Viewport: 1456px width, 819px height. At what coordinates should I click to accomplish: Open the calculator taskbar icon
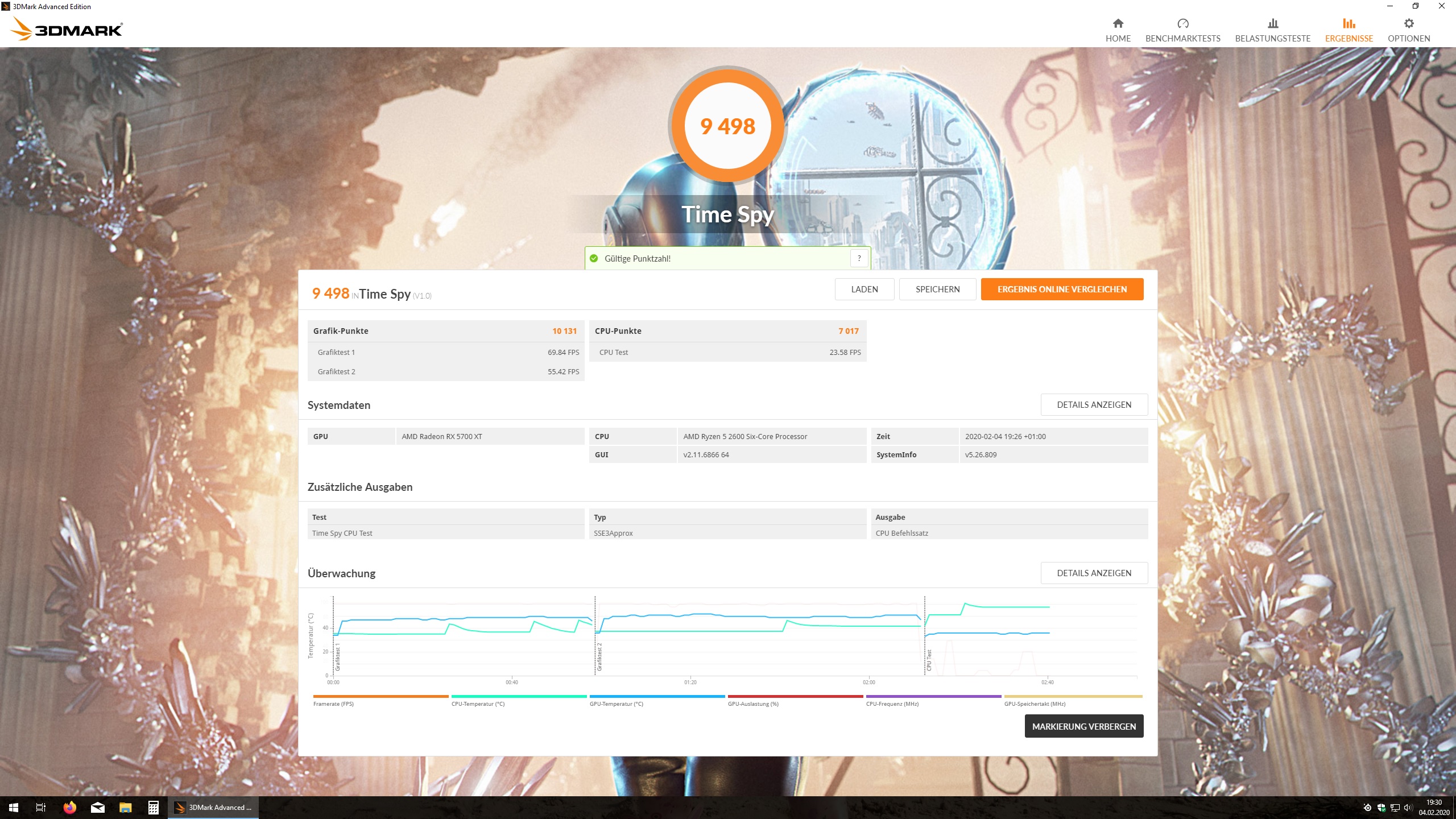(153, 807)
